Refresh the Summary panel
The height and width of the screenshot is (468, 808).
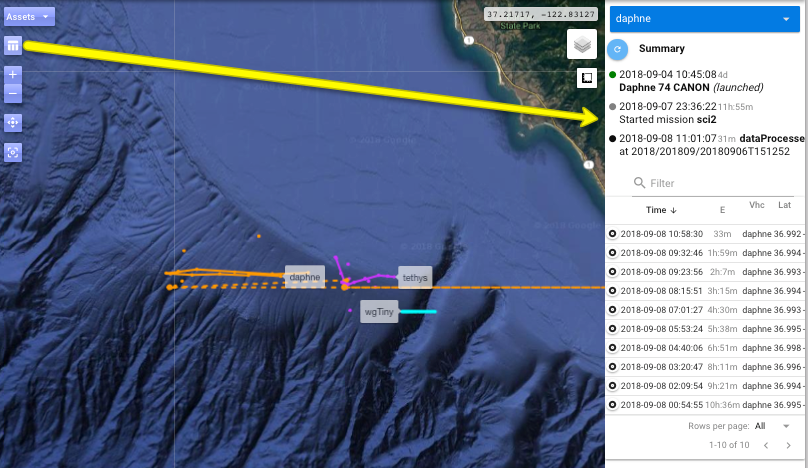coord(618,48)
